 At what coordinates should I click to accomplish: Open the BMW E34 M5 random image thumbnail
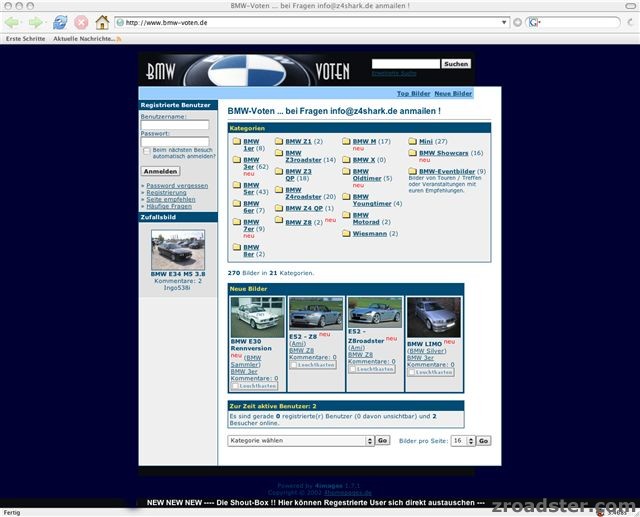pyautogui.click(x=178, y=249)
